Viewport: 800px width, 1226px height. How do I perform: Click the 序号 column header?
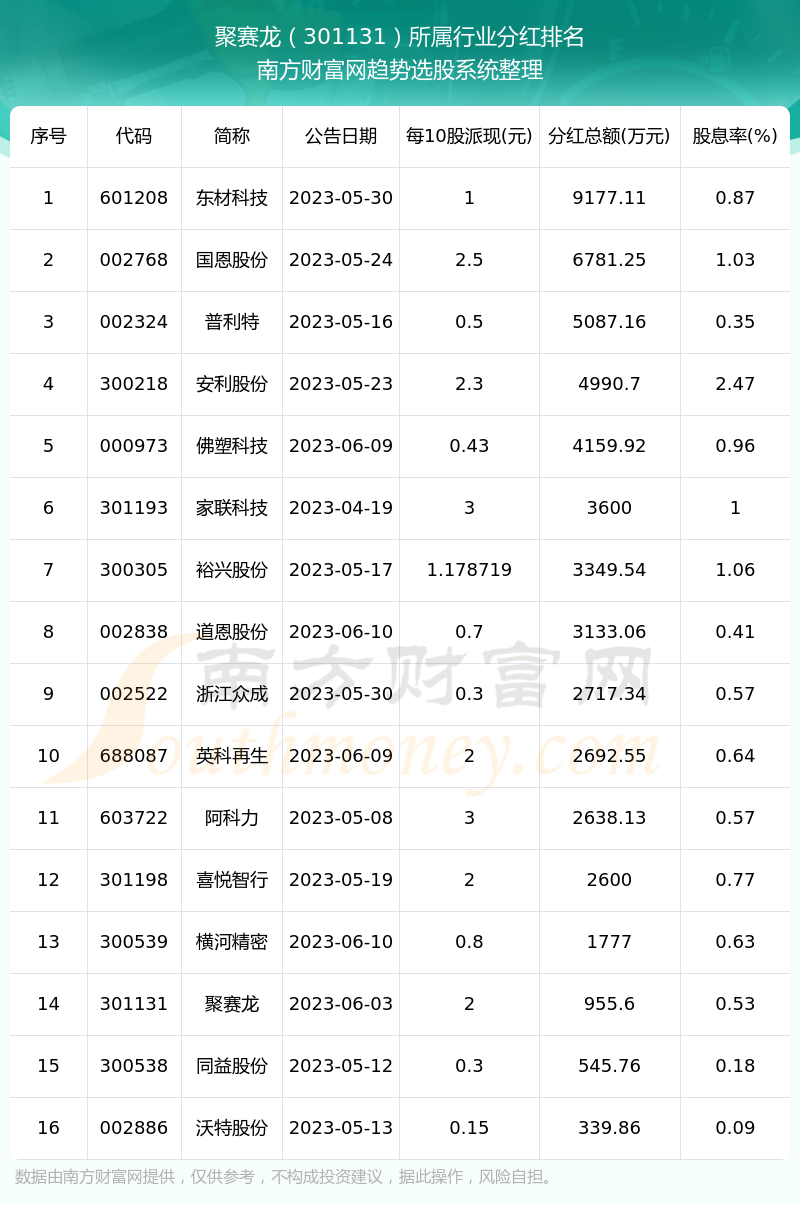click(x=48, y=136)
